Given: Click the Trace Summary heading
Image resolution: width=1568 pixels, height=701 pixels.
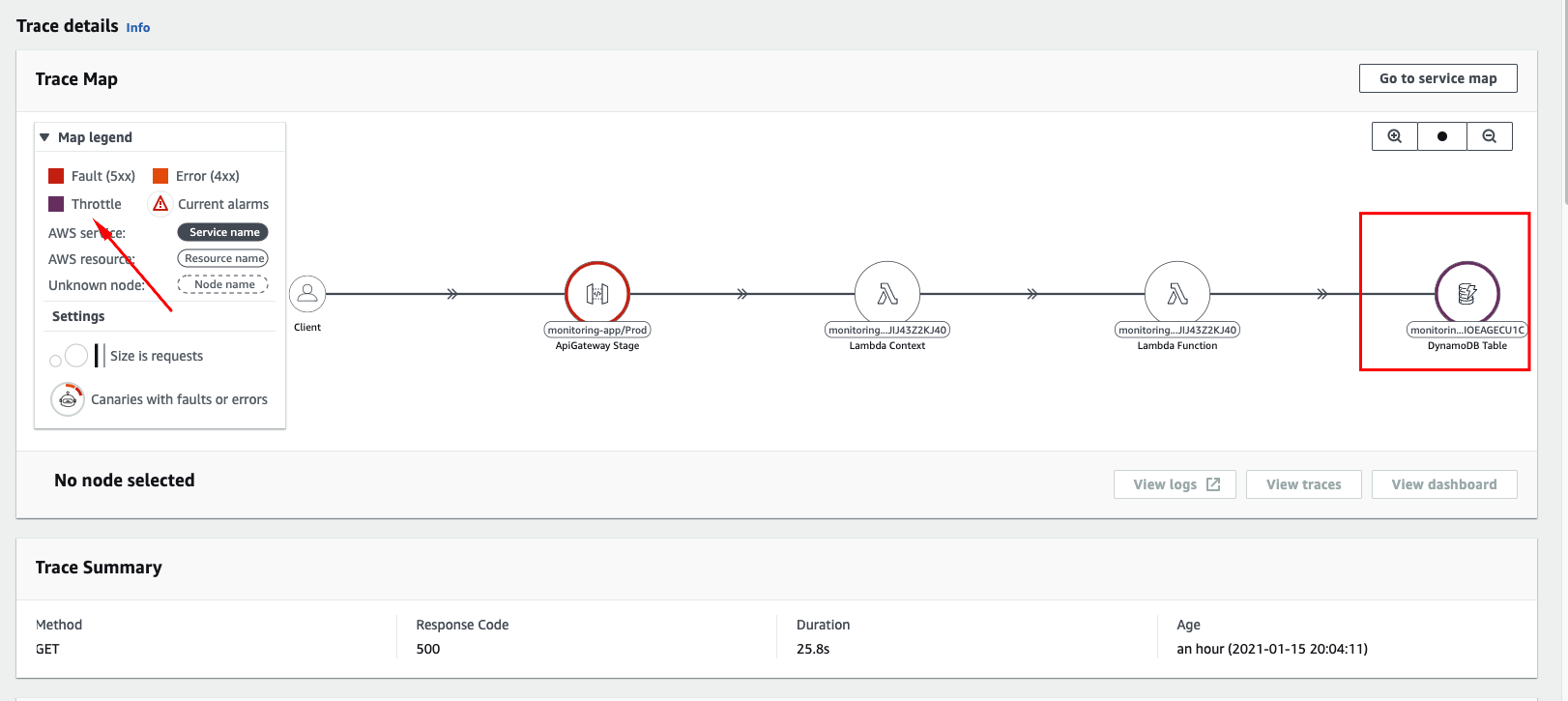Looking at the screenshot, I should pos(99,568).
